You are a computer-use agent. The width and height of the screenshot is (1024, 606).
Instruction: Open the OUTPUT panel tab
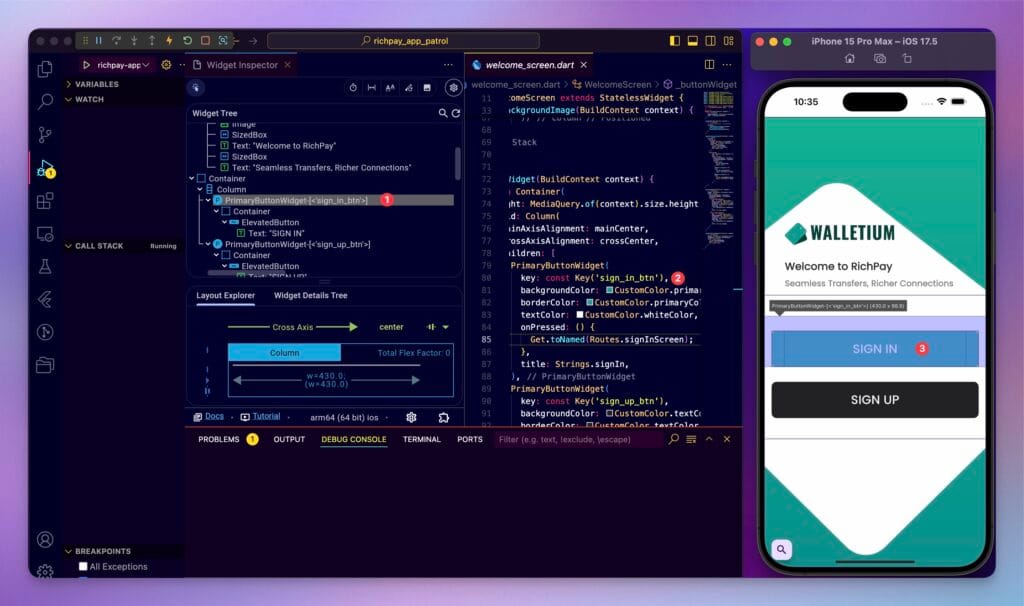[x=289, y=439]
